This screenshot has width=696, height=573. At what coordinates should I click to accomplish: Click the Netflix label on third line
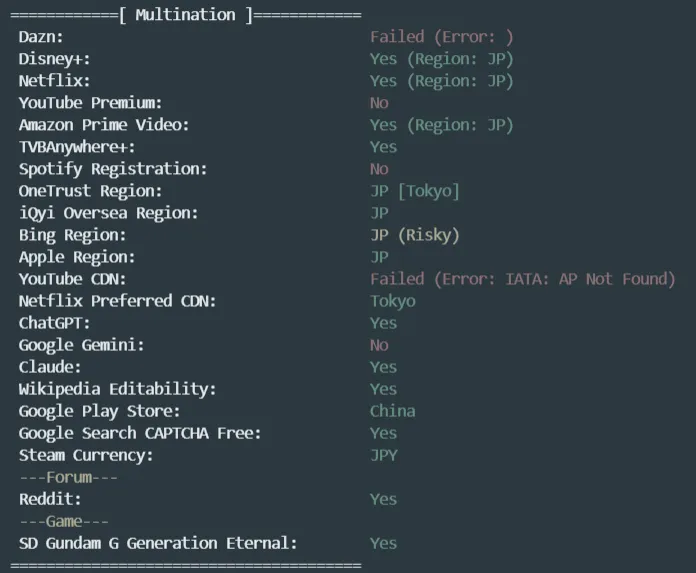(54, 81)
